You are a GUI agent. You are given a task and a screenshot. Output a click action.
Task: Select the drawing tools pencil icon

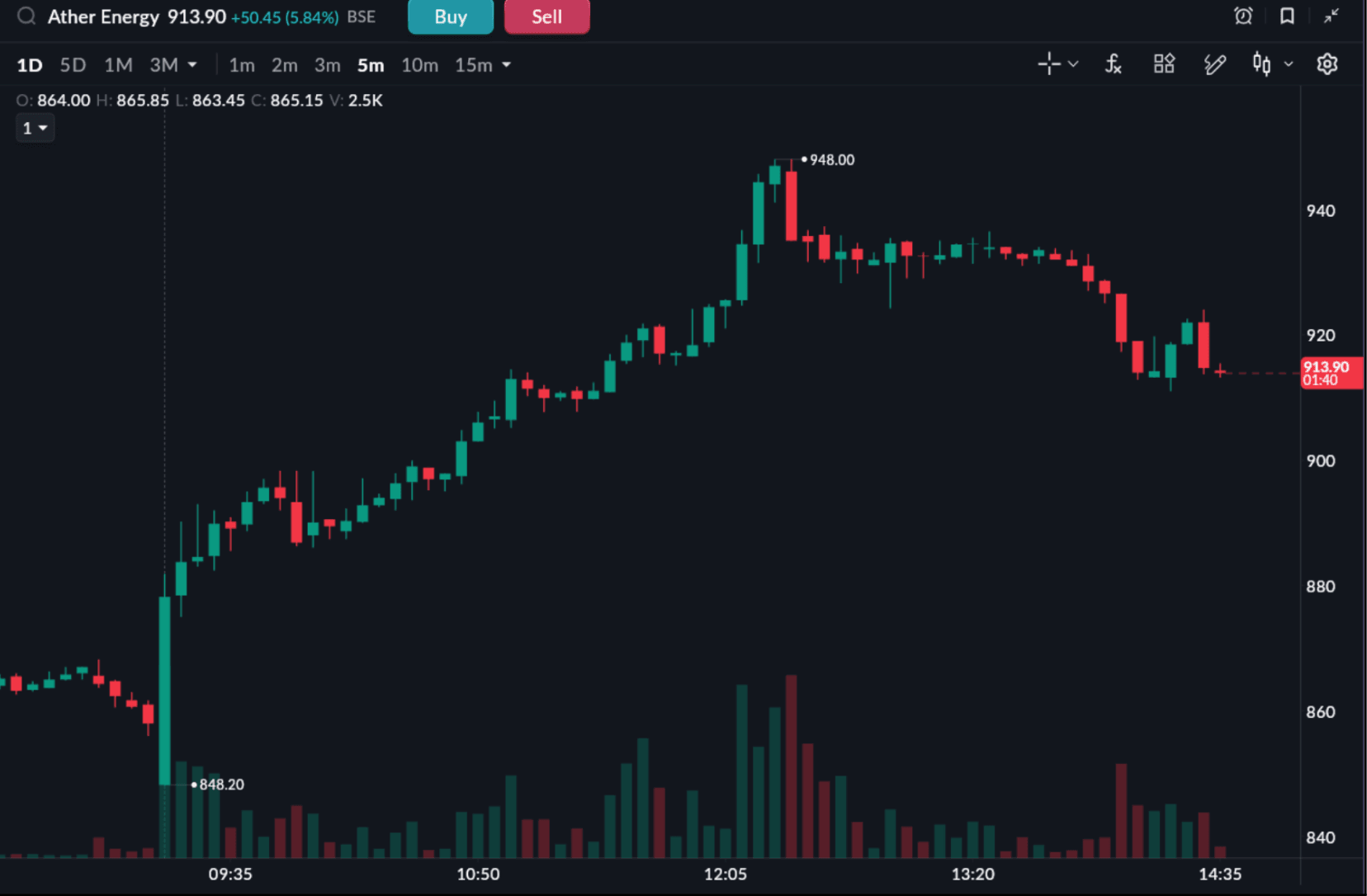point(1214,64)
